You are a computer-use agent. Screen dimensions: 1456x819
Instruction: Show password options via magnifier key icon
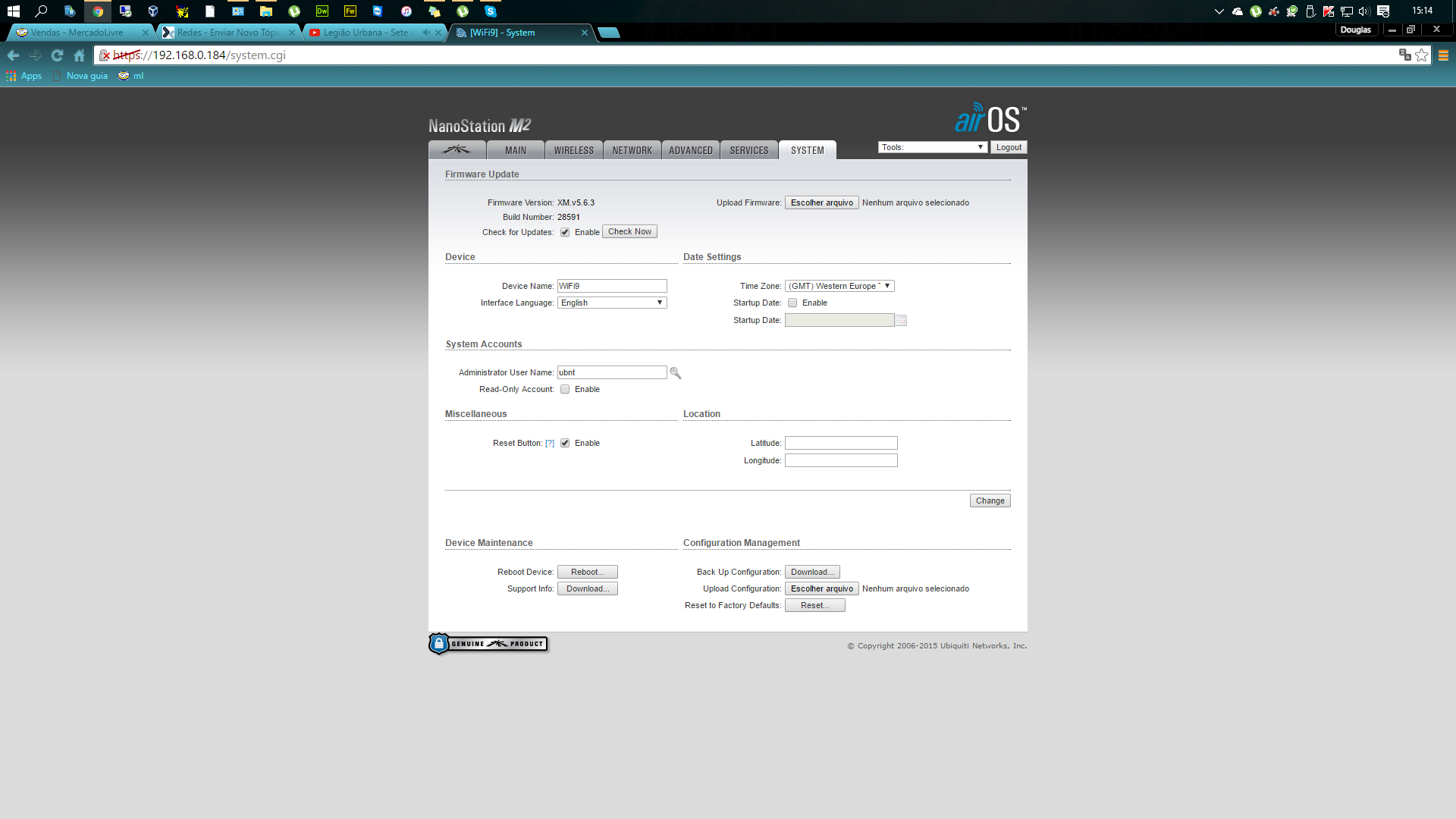676,373
